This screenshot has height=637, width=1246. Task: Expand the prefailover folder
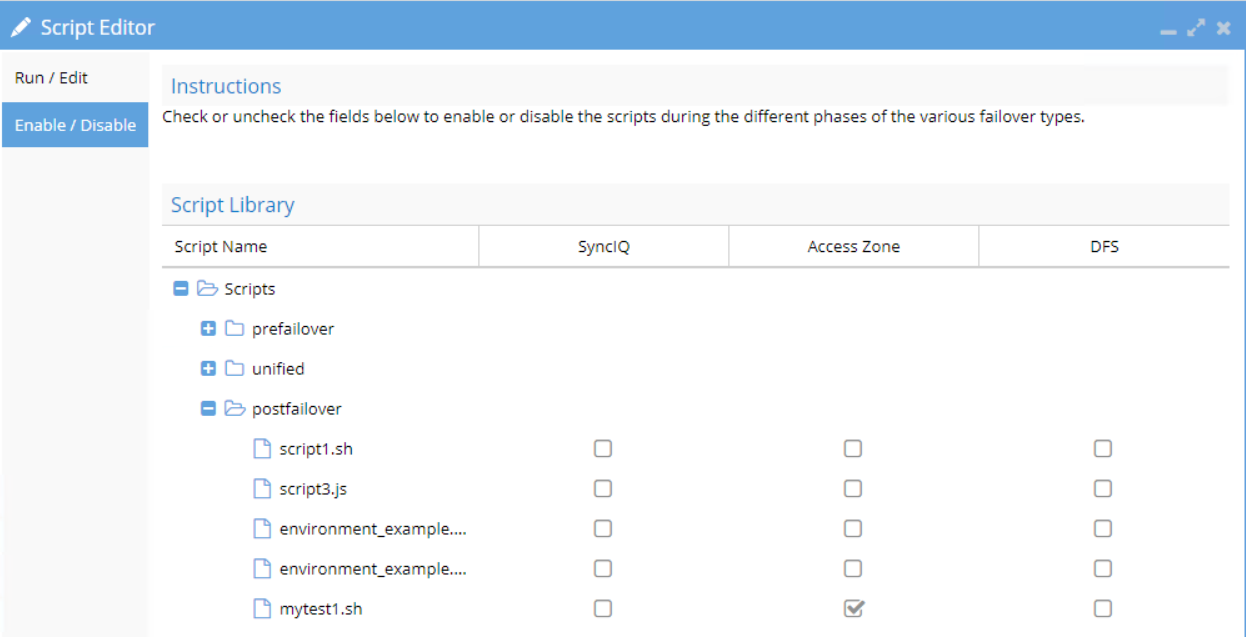point(208,329)
